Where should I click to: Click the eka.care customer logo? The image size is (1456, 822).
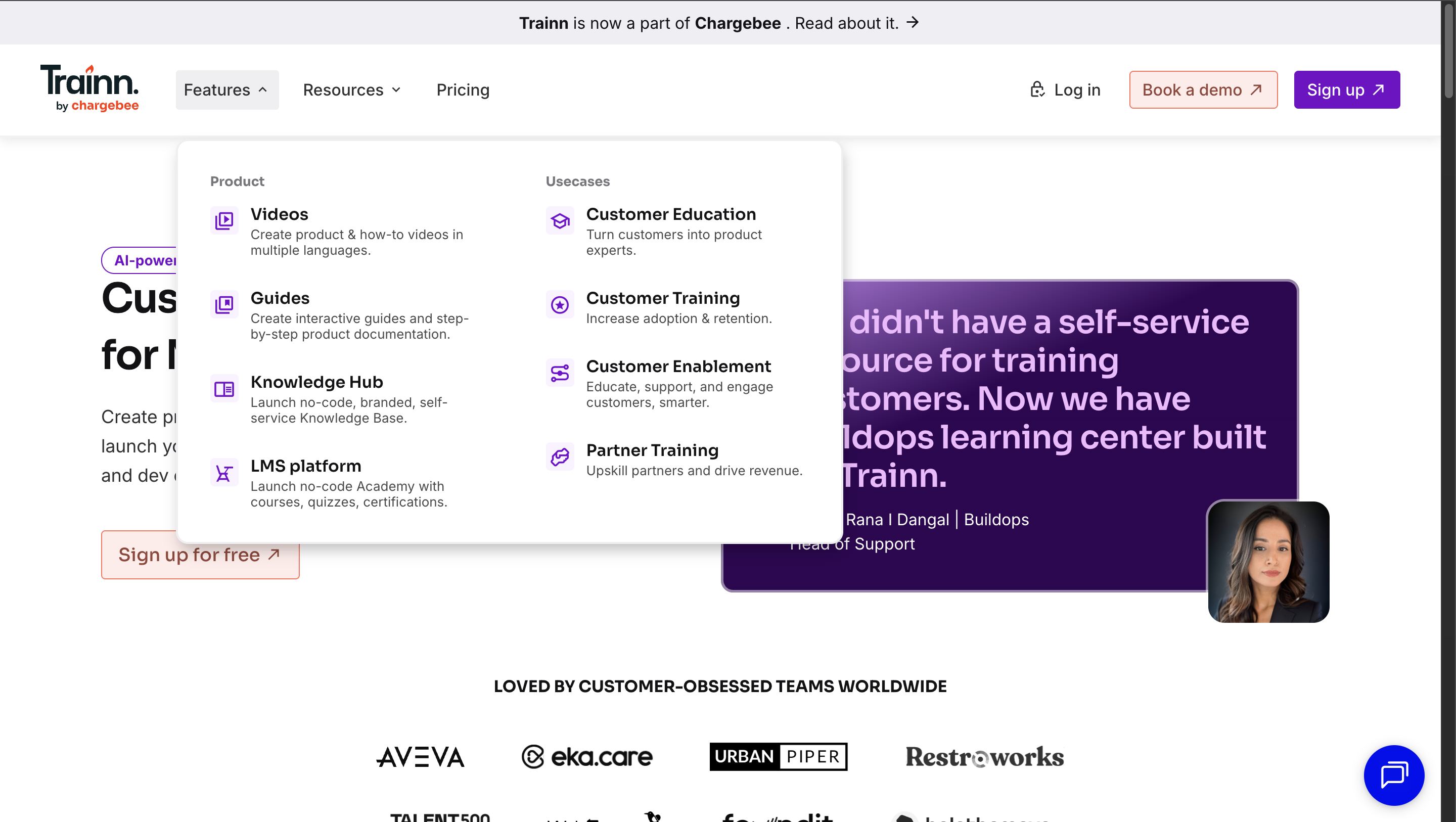[x=586, y=756]
